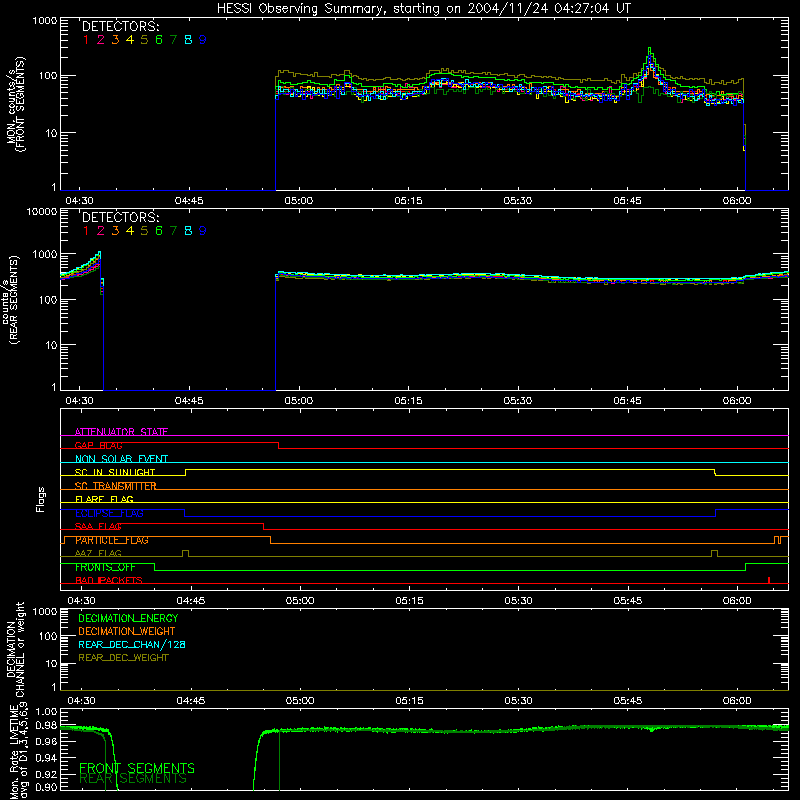Click DETECTORS: heading in rear segments panel
800x800 pixels.
120,217
